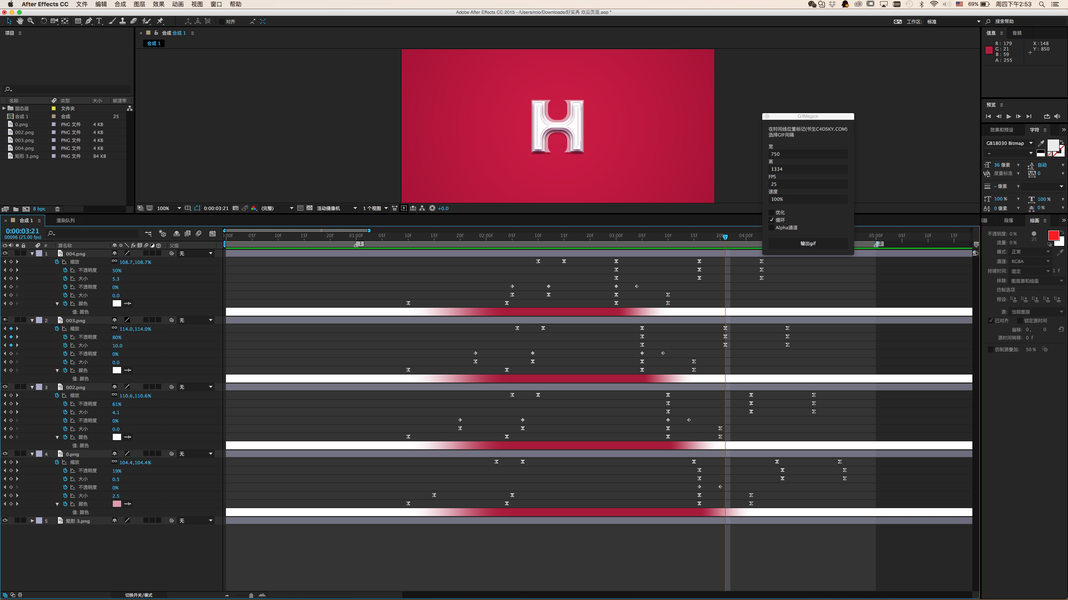This screenshot has height=600, width=1068.
Task: Open parent dropdown for layer 004.png
Action: click(196, 253)
